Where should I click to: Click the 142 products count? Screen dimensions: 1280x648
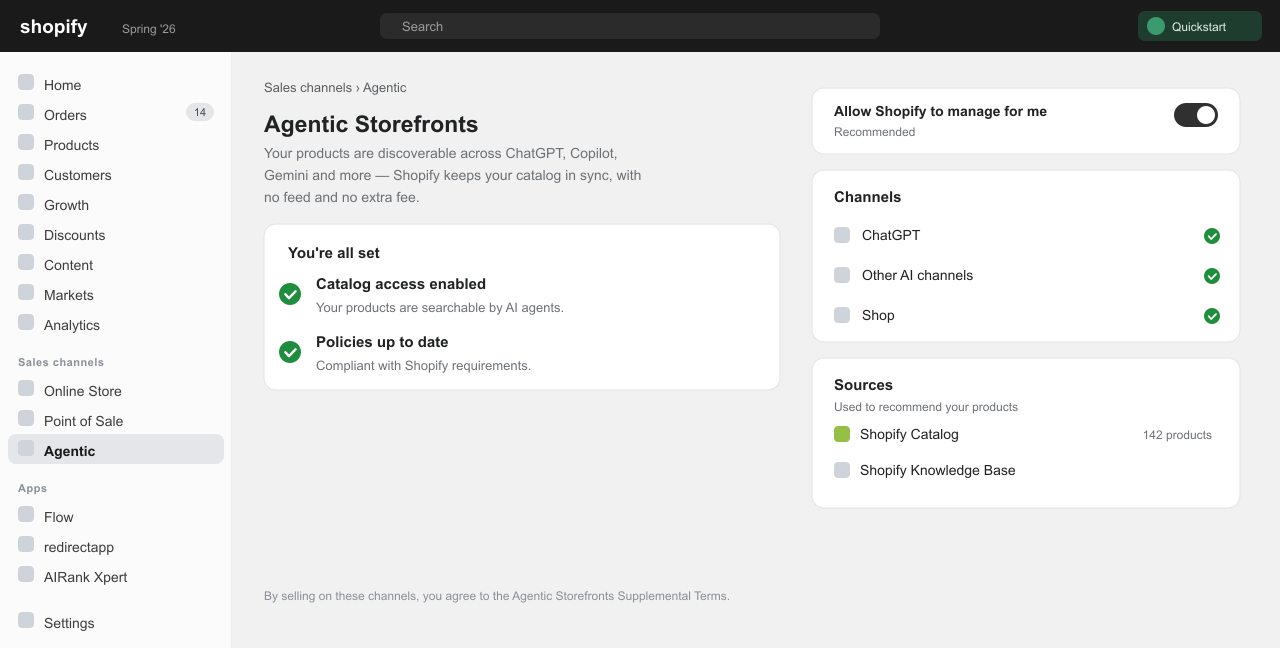click(x=1177, y=435)
